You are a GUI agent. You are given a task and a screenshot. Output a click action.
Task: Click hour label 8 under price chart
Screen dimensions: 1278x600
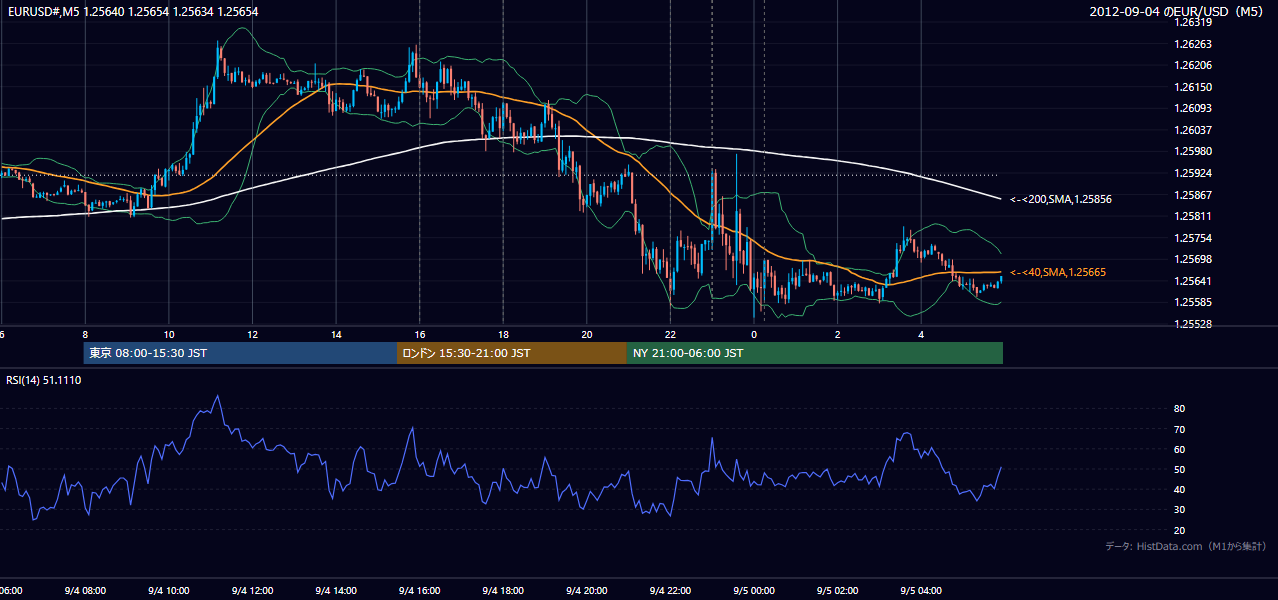point(85,335)
